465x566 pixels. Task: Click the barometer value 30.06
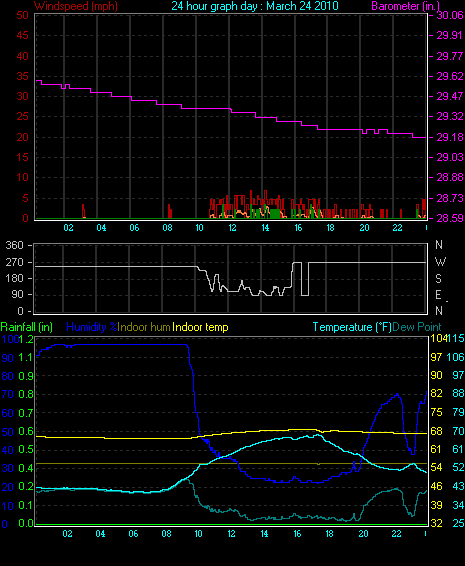450,15
